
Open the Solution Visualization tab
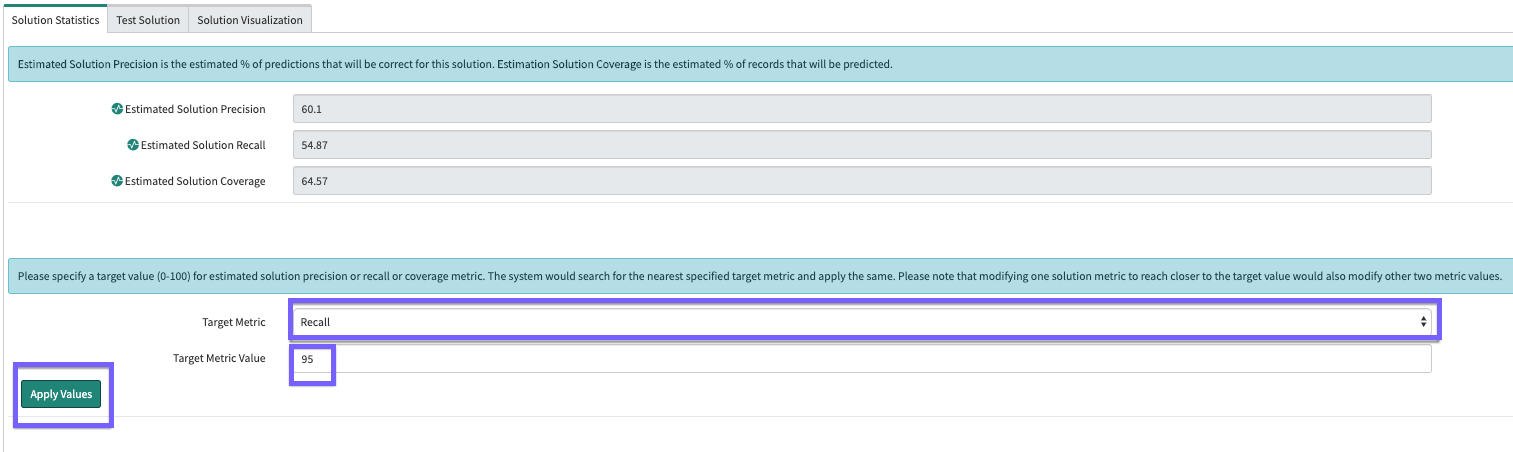(250, 19)
